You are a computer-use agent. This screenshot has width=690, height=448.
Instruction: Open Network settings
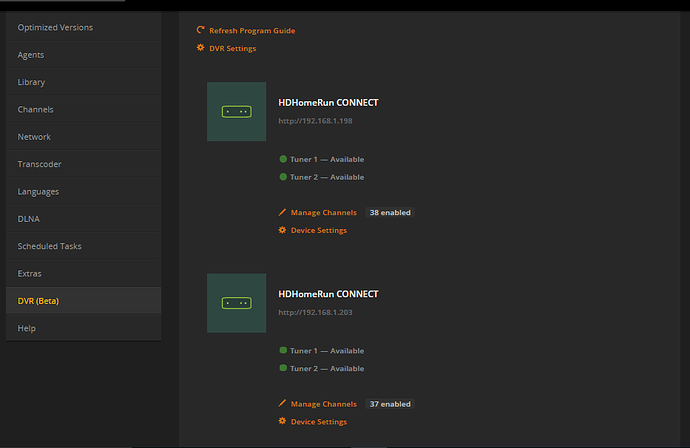[84, 137]
